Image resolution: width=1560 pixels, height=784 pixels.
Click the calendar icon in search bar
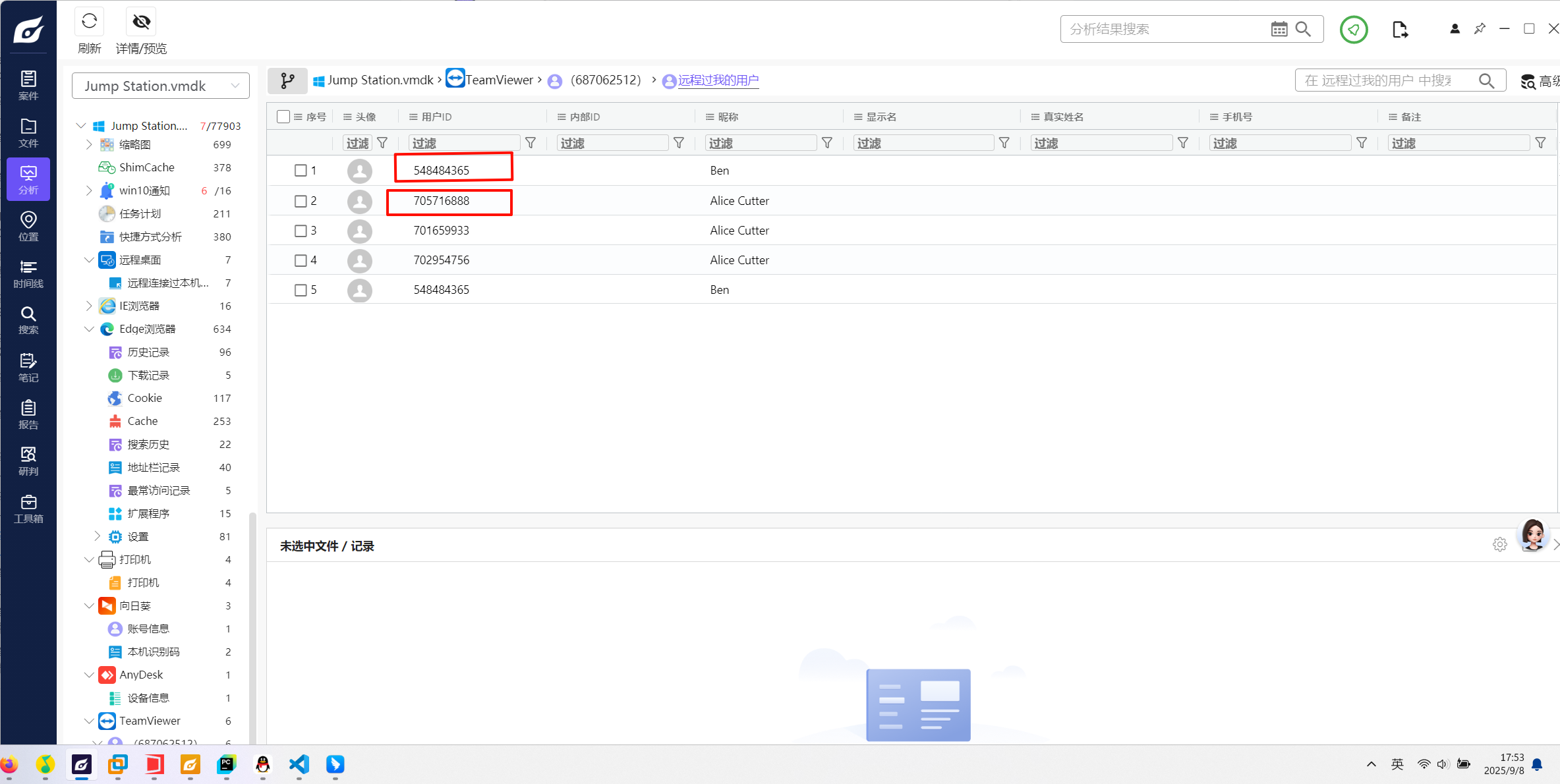tap(1279, 29)
